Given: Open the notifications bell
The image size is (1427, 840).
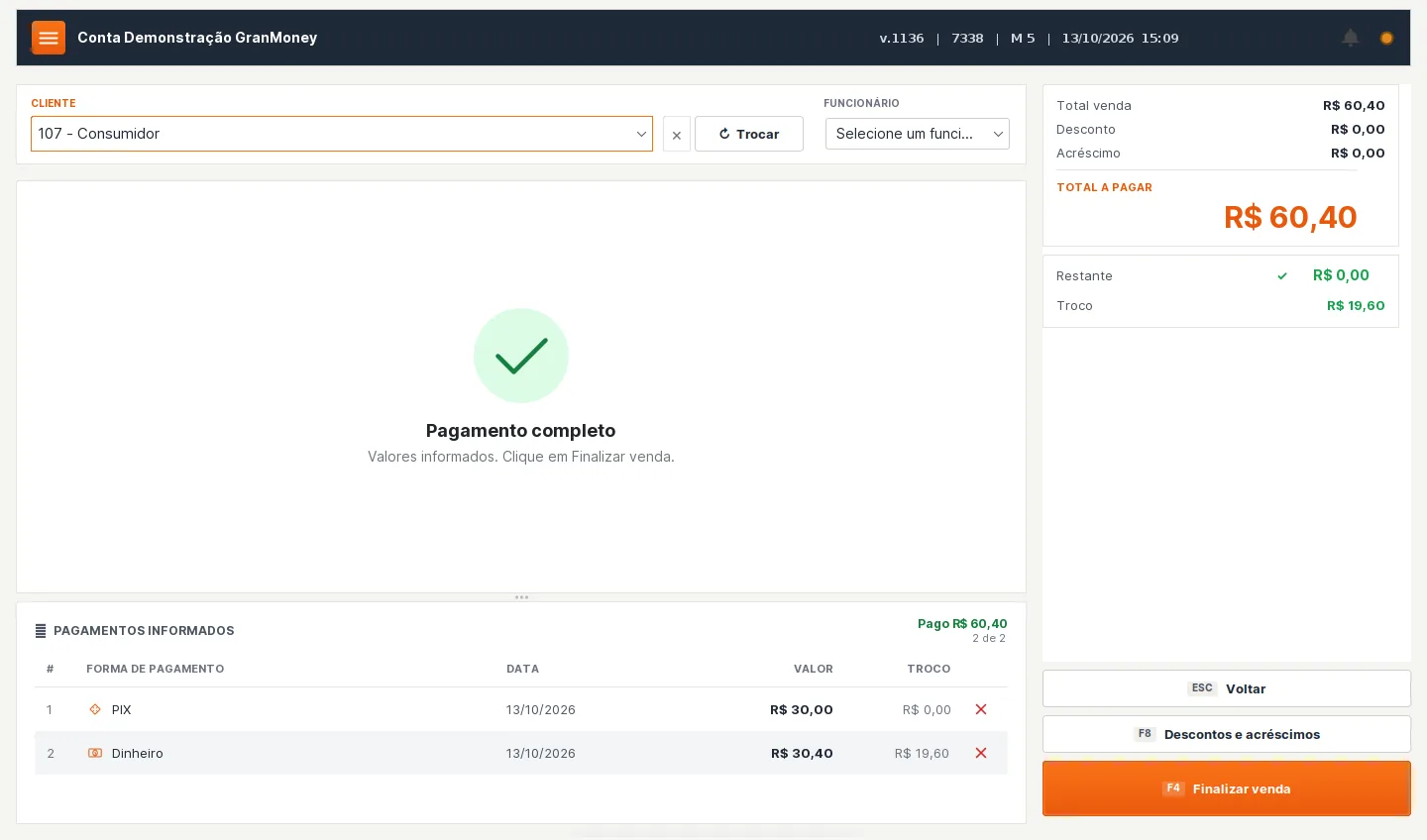Looking at the screenshot, I should [x=1350, y=38].
